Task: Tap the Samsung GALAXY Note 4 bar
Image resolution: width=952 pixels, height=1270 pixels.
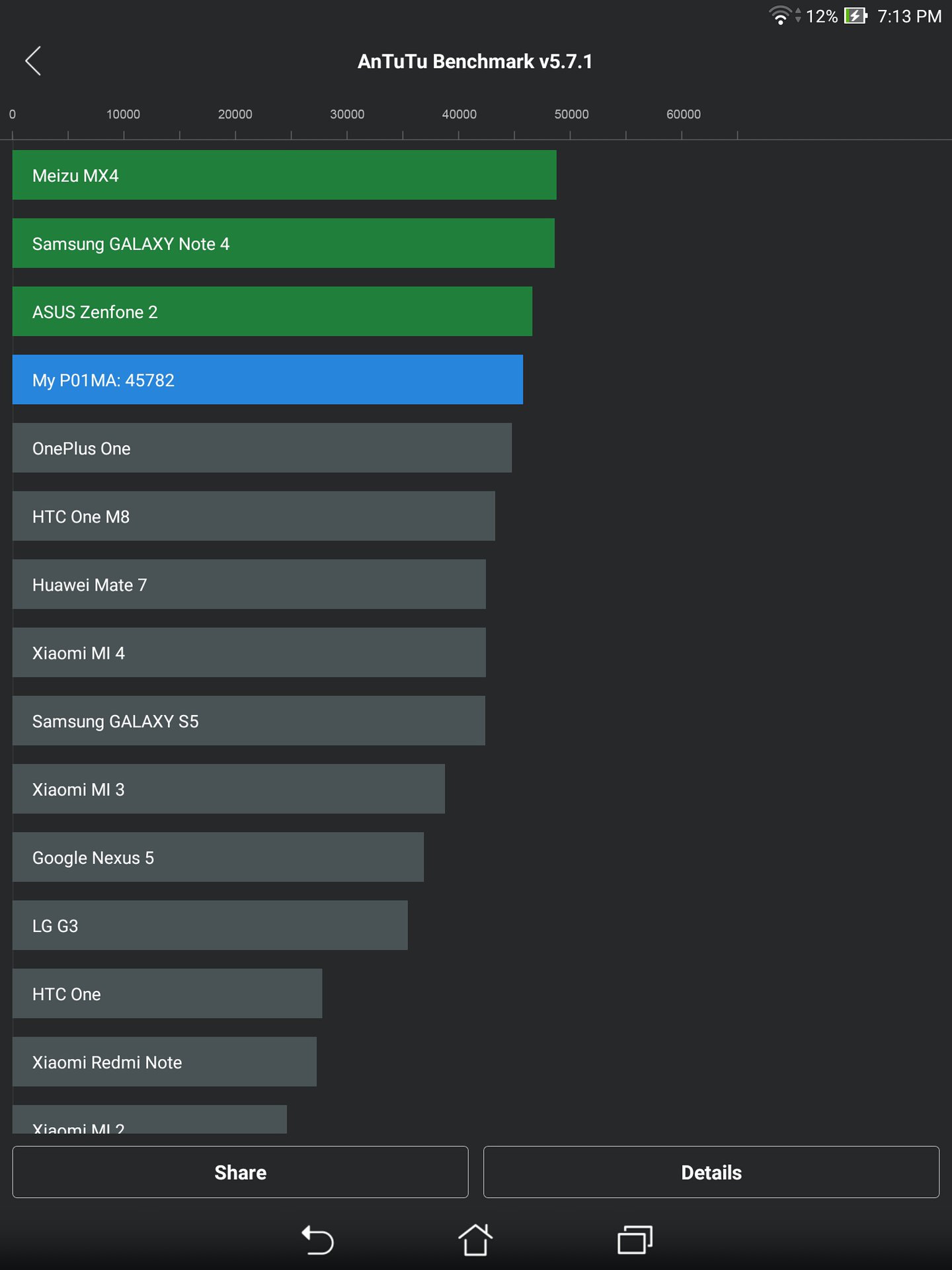Action: pos(283,243)
